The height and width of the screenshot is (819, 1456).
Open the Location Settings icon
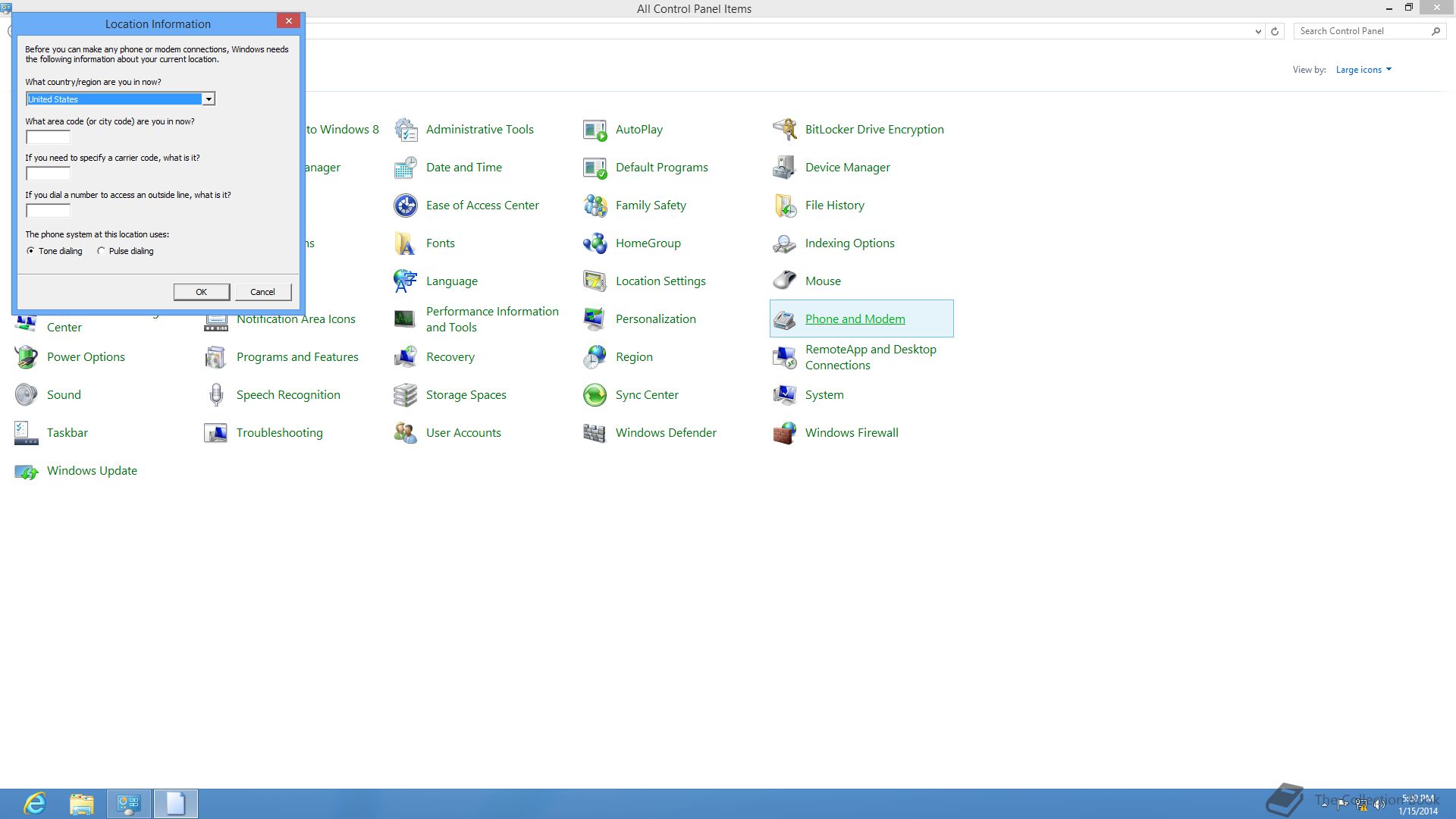tap(595, 281)
